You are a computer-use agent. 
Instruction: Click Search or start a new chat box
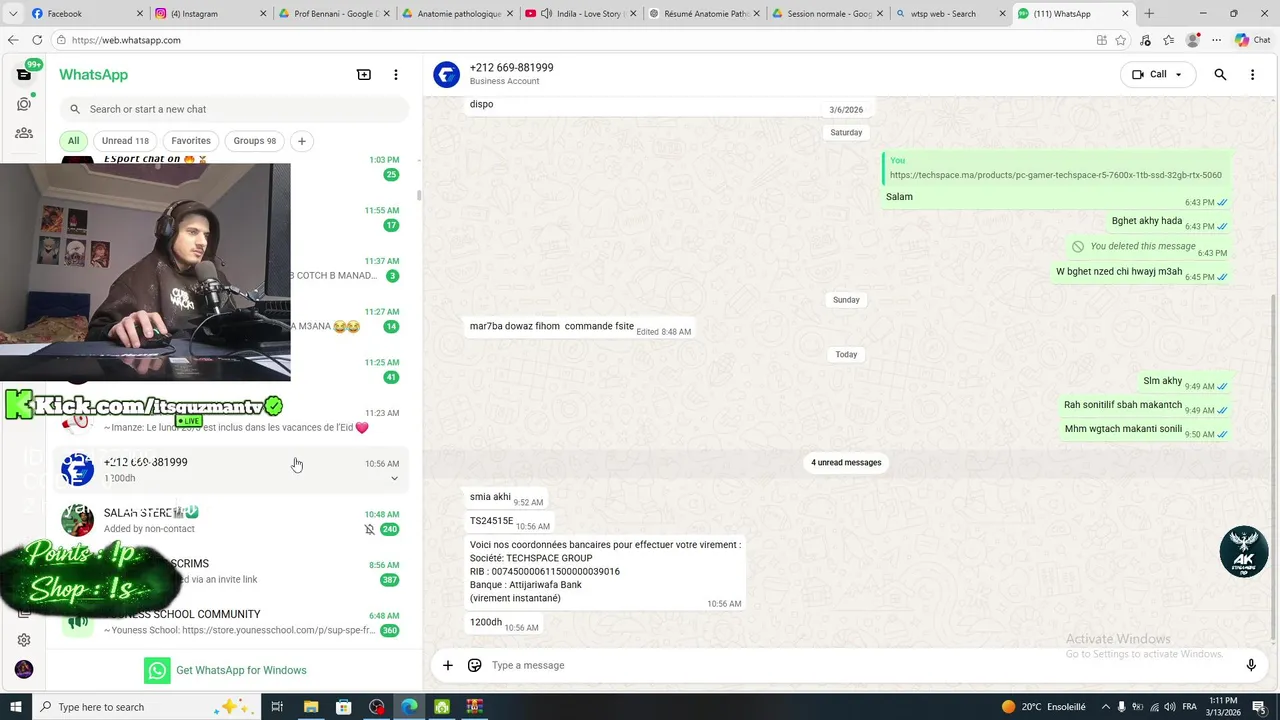[235, 109]
